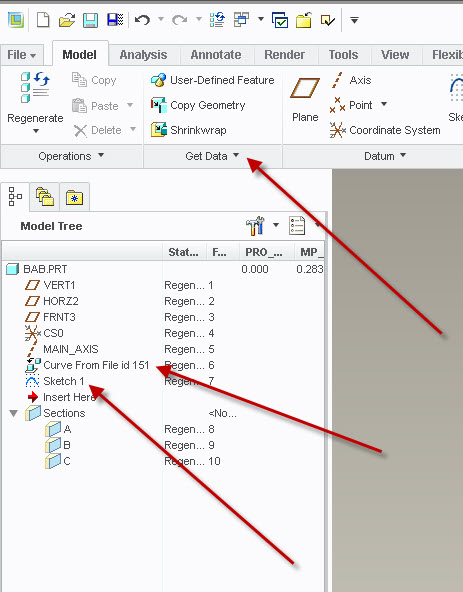Select the Folder Browser tab icon
The width and height of the screenshot is (463, 592).
(45, 197)
